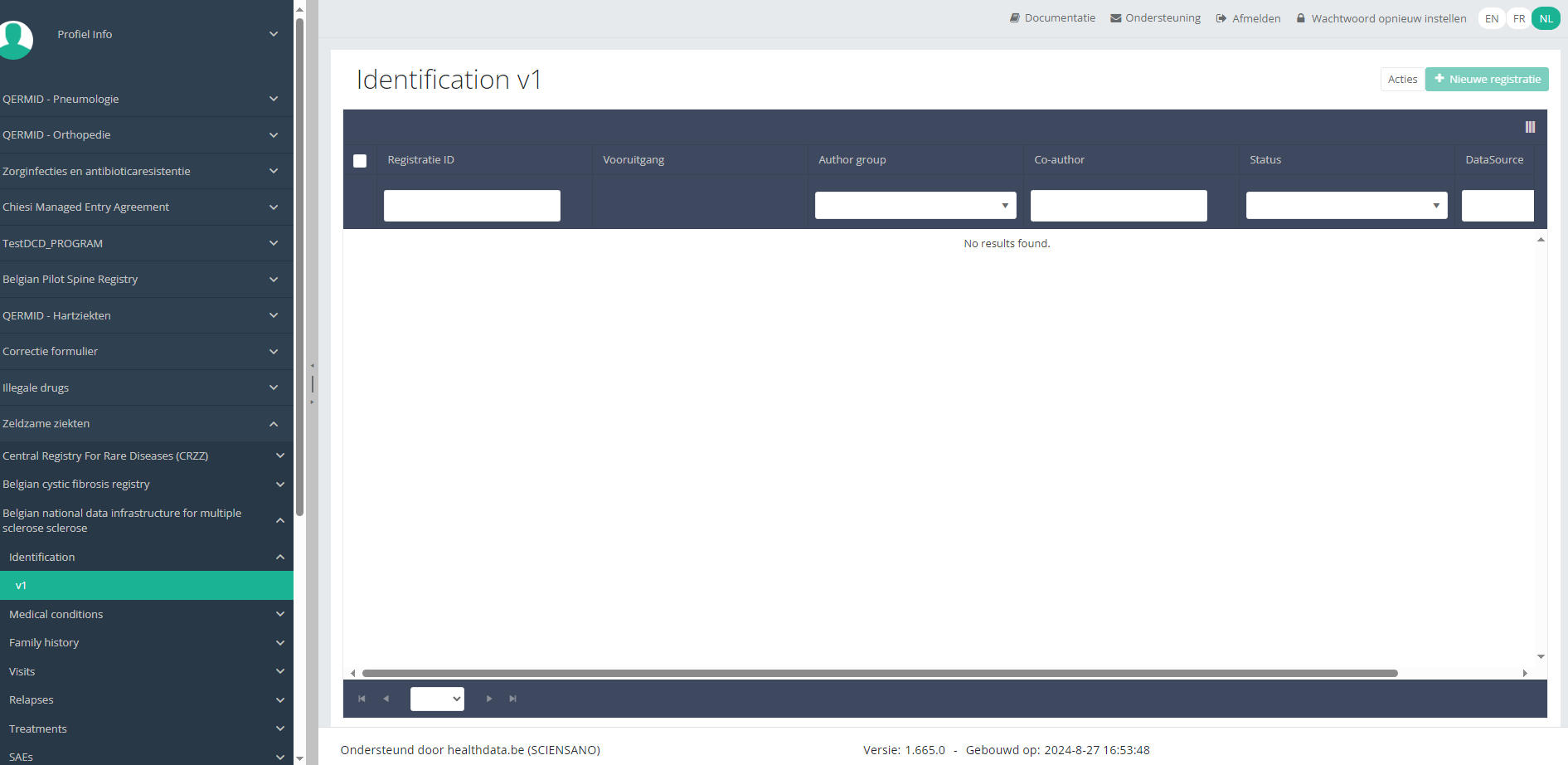Open Ondersteuning envelope link

click(x=1155, y=18)
